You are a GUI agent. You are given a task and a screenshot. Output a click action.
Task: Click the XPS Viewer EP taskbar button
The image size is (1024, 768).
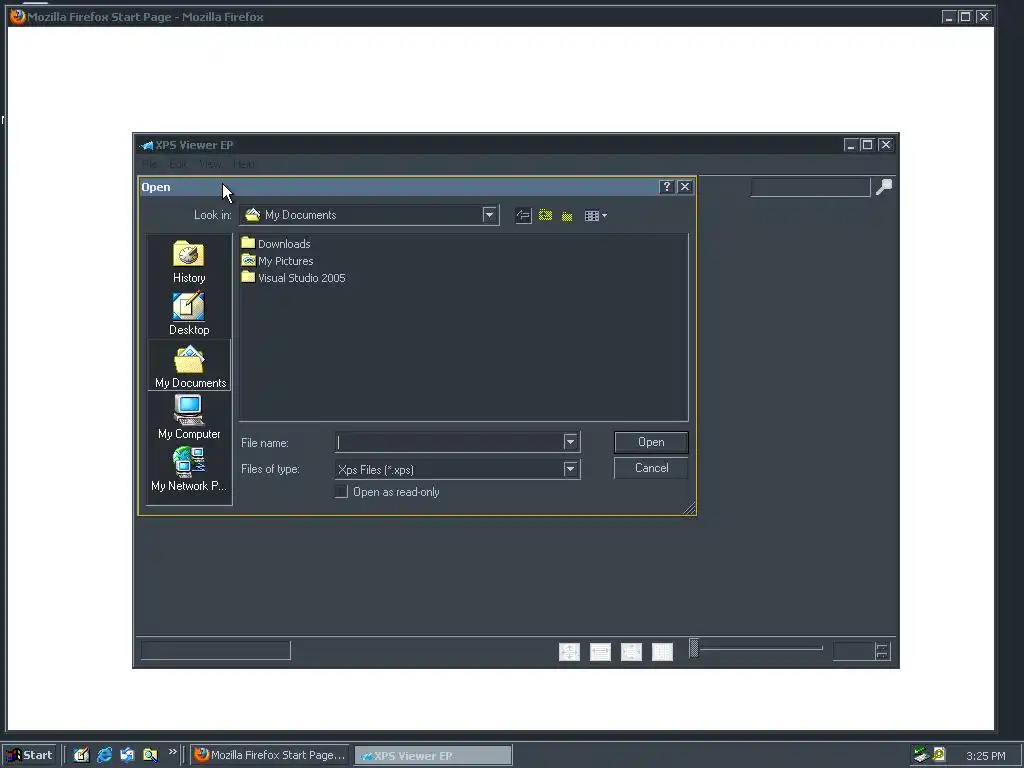433,756
